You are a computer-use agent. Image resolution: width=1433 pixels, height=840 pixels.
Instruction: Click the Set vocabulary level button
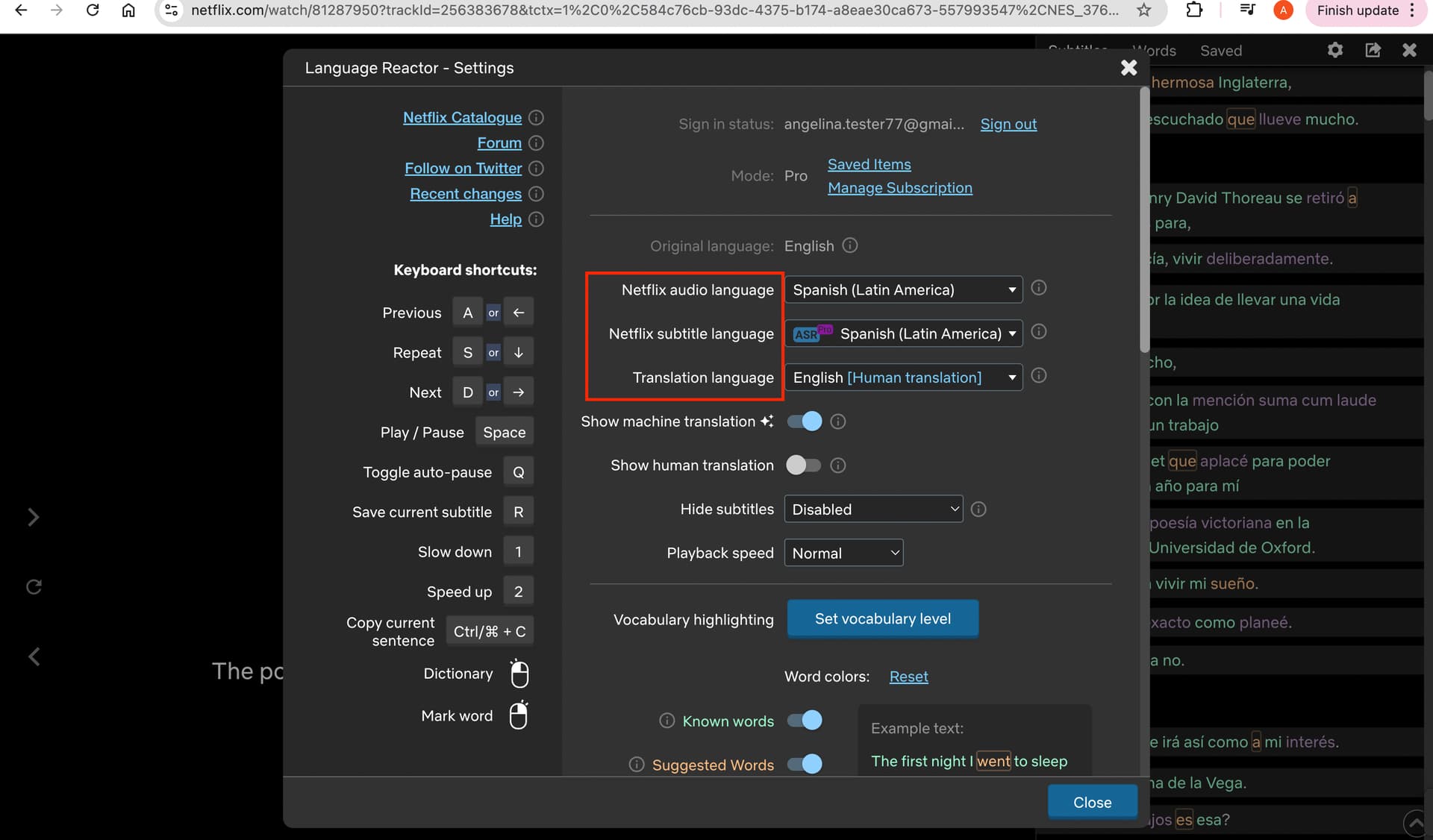pyautogui.click(x=882, y=618)
